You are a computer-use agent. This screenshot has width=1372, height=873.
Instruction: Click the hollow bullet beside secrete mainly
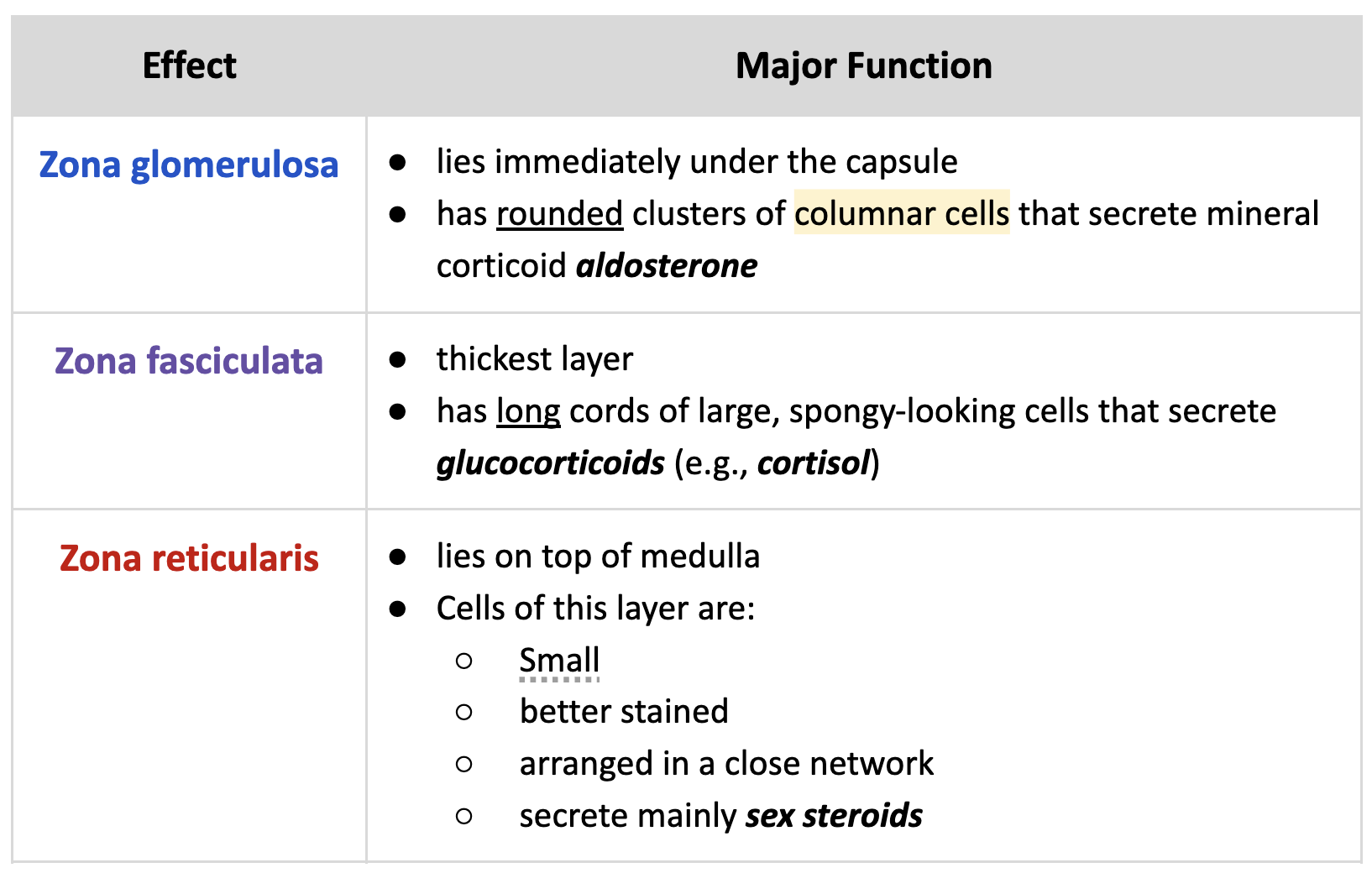coord(464,816)
